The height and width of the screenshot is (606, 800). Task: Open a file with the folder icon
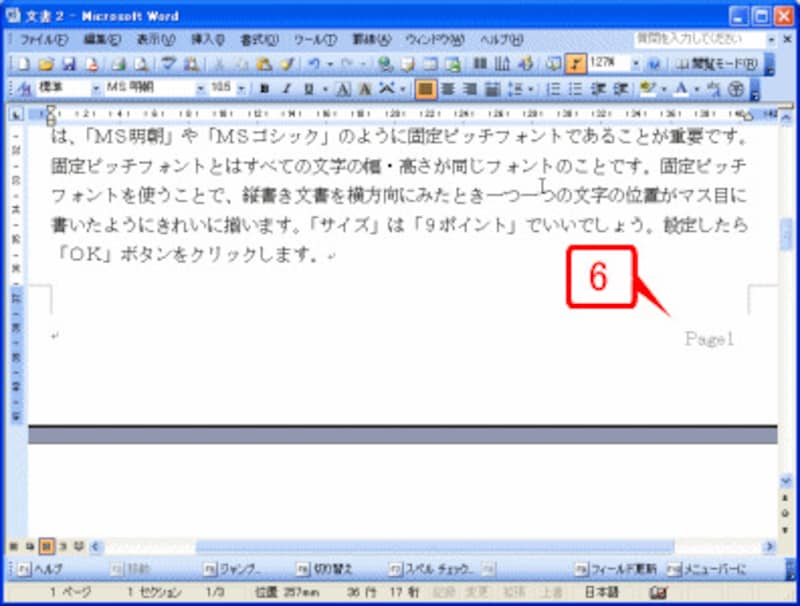(x=46, y=64)
